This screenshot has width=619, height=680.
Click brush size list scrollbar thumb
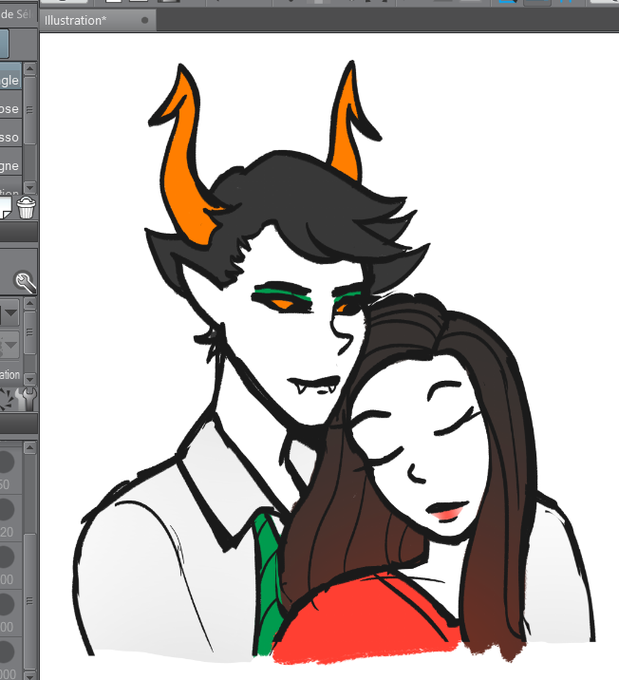tap(30, 601)
